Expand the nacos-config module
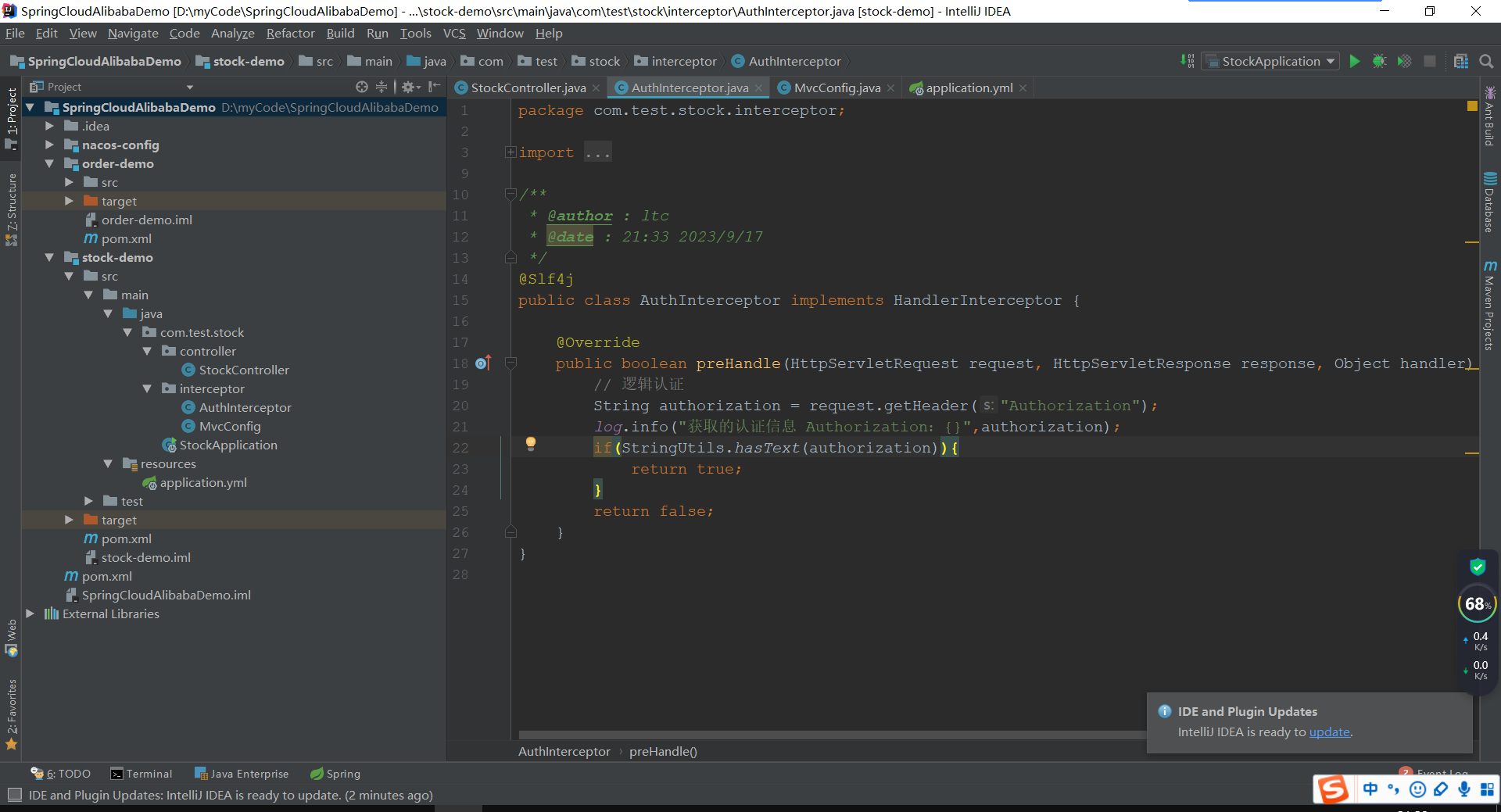This screenshot has height=812, width=1501. 49,145
